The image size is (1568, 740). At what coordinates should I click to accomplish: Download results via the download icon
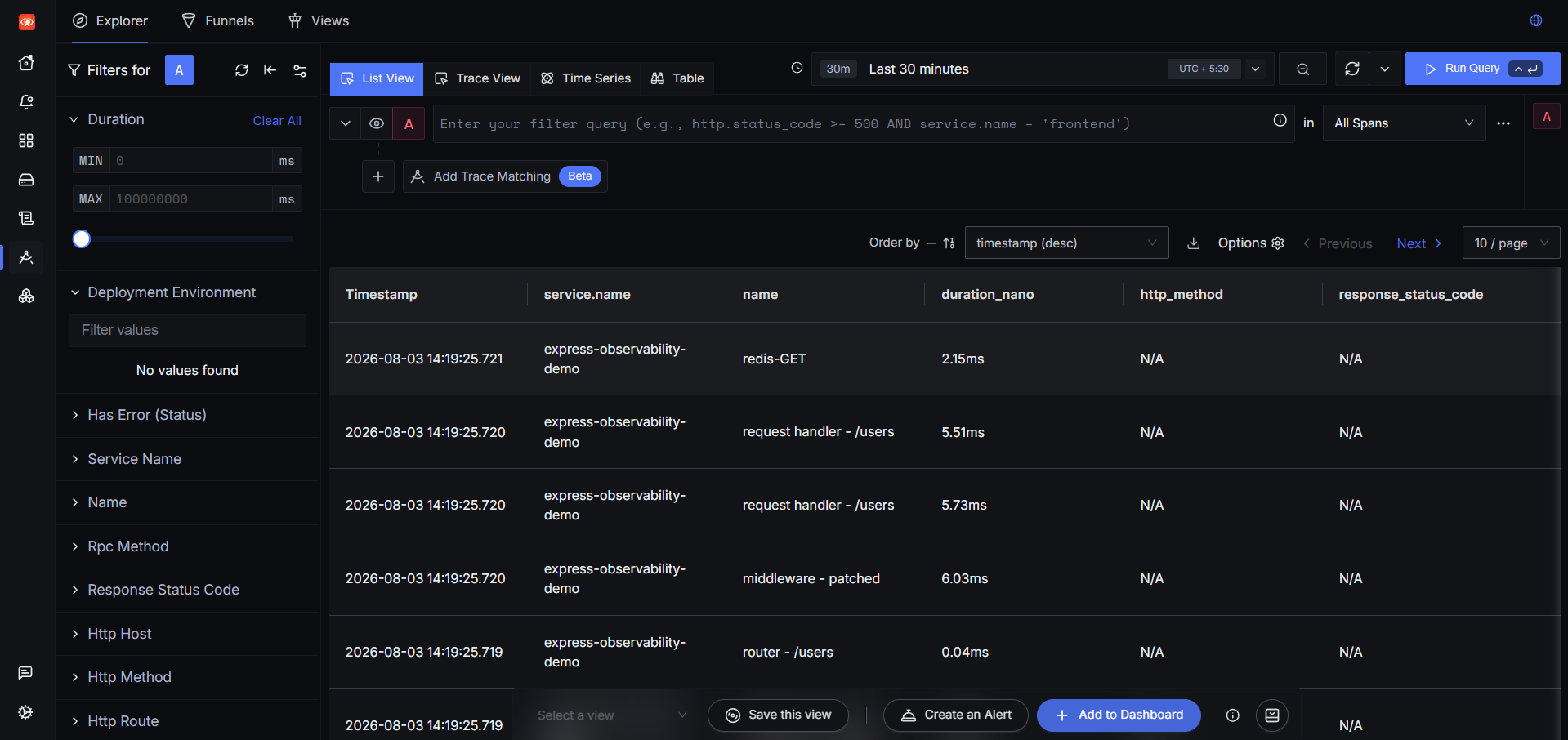(x=1193, y=243)
